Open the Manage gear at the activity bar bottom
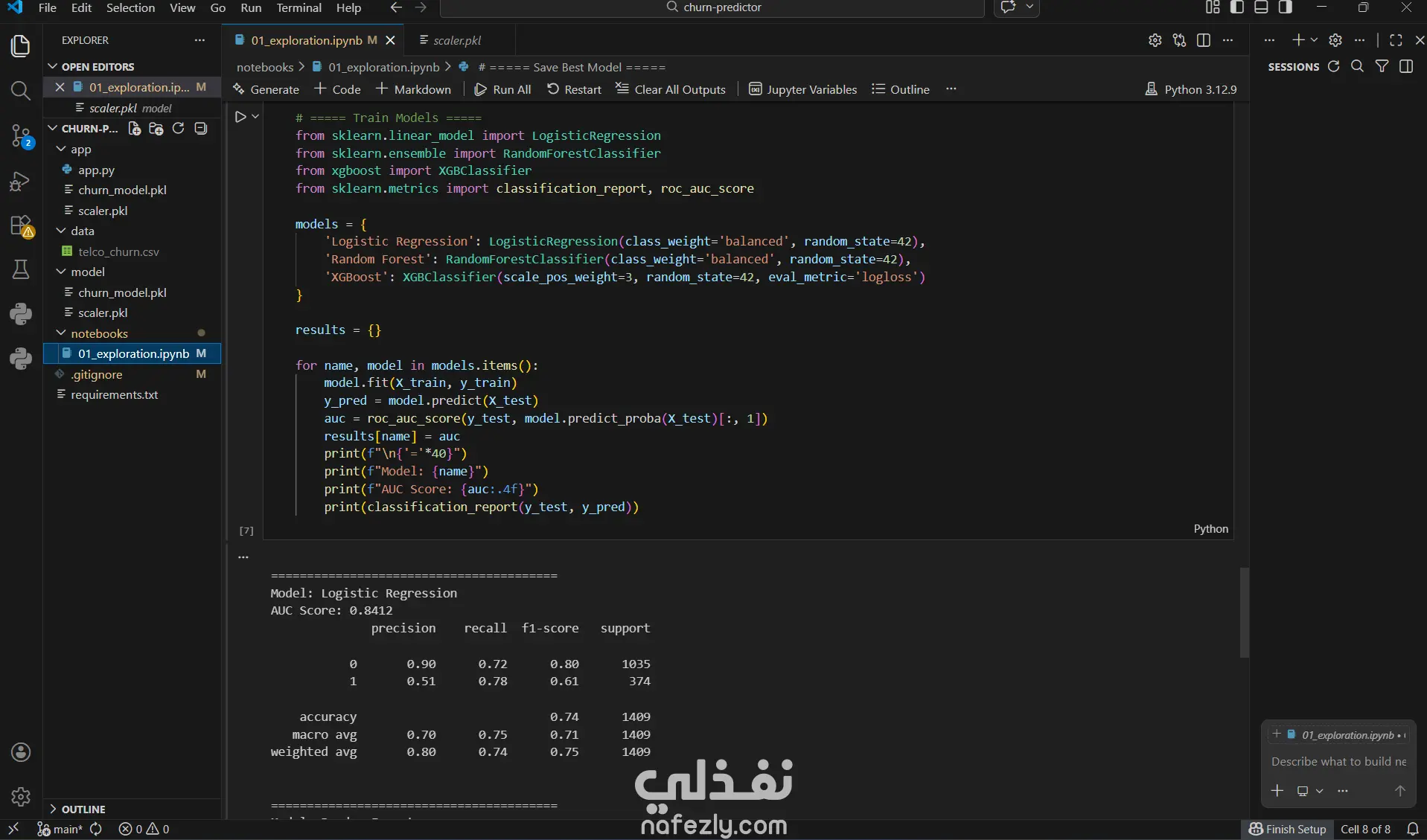This screenshot has height=840, width=1427. tap(21, 797)
